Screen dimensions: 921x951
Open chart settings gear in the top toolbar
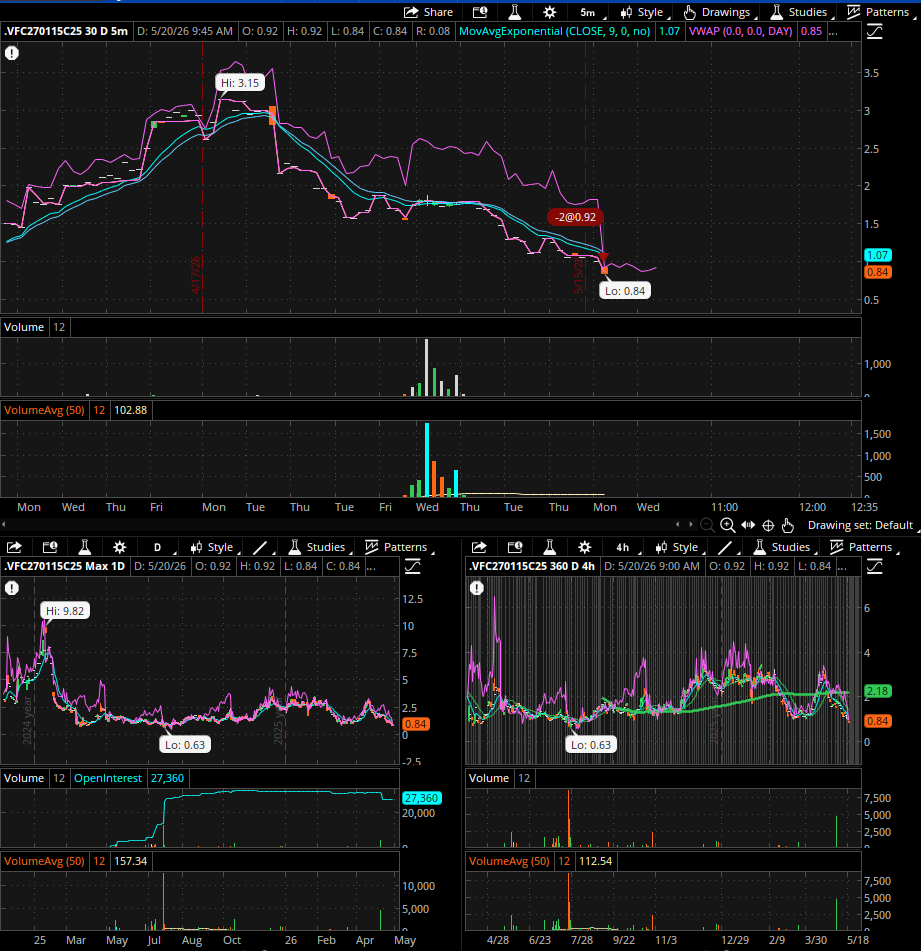click(x=549, y=12)
